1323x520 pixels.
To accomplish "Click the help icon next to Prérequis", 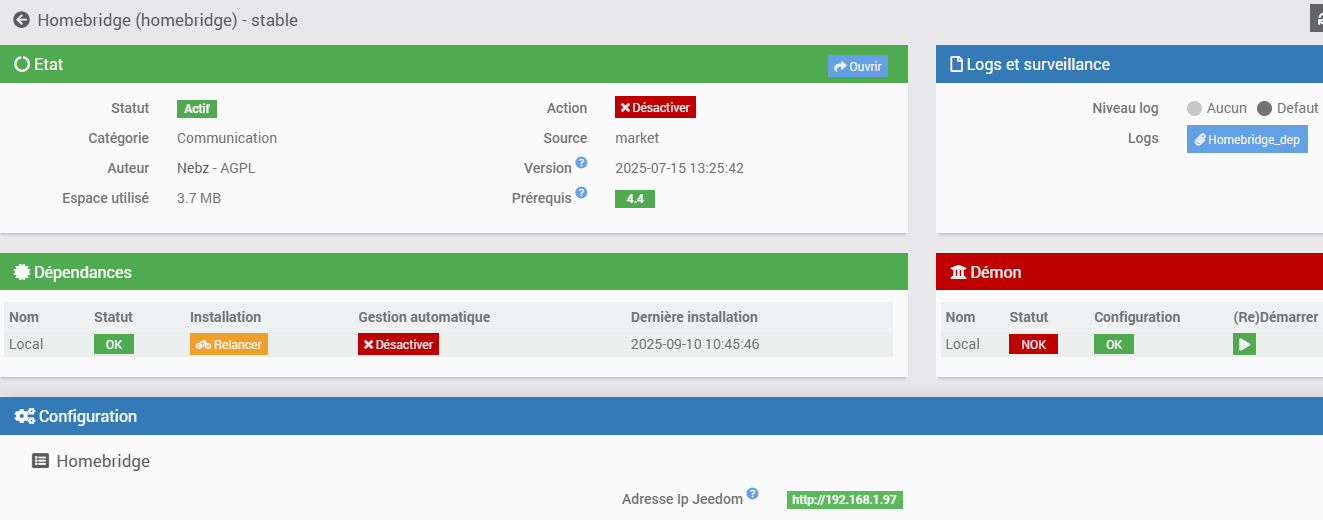I will [x=581, y=193].
